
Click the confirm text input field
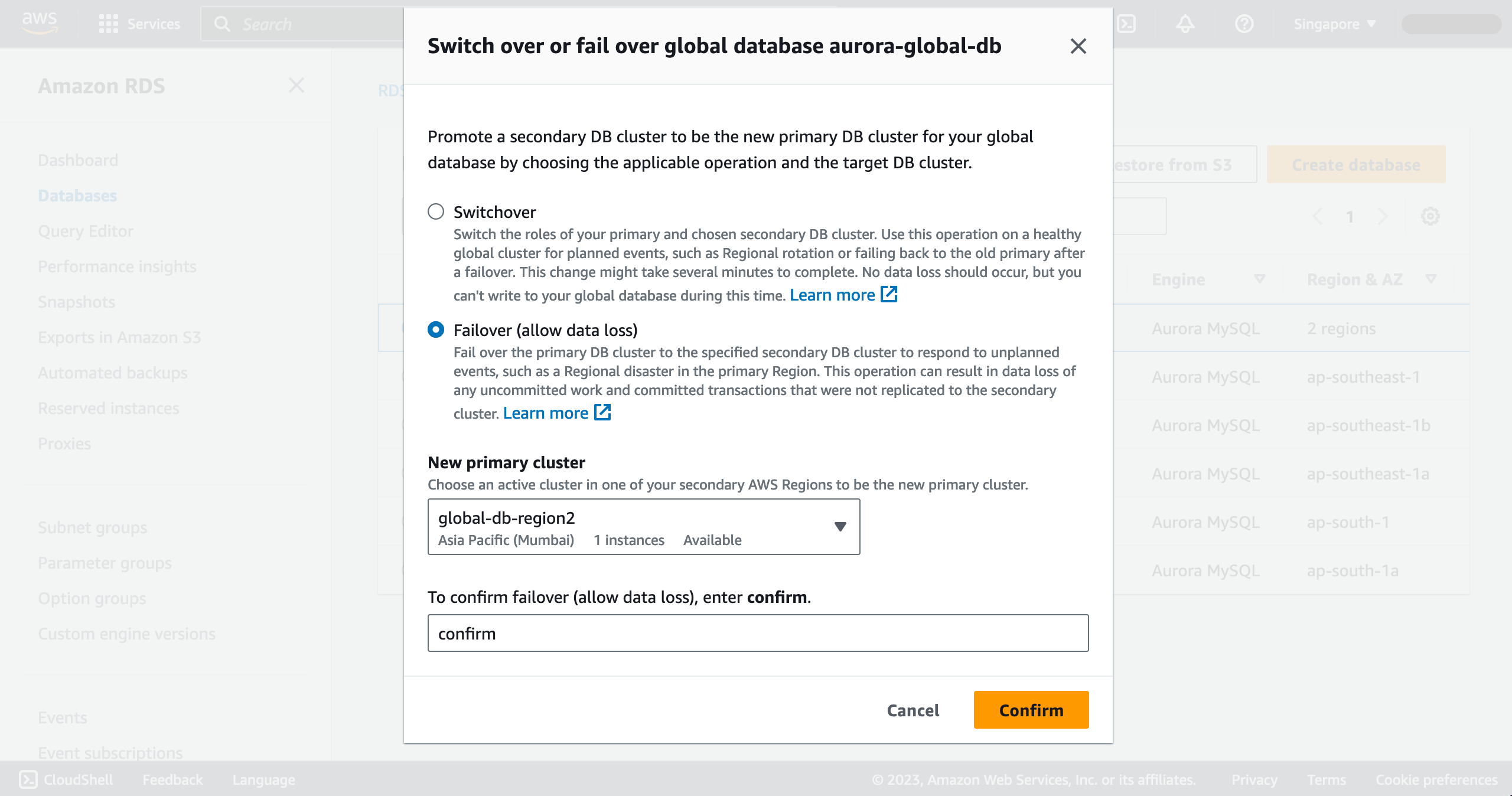tap(758, 633)
